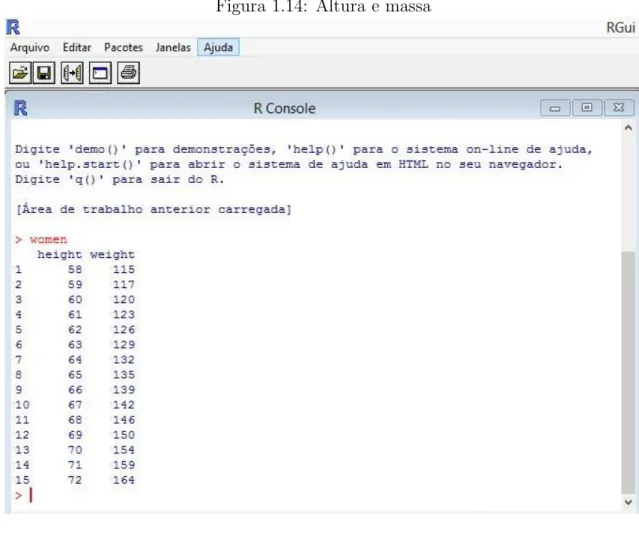
Task: Click height value 58
Action: (75, 269)
